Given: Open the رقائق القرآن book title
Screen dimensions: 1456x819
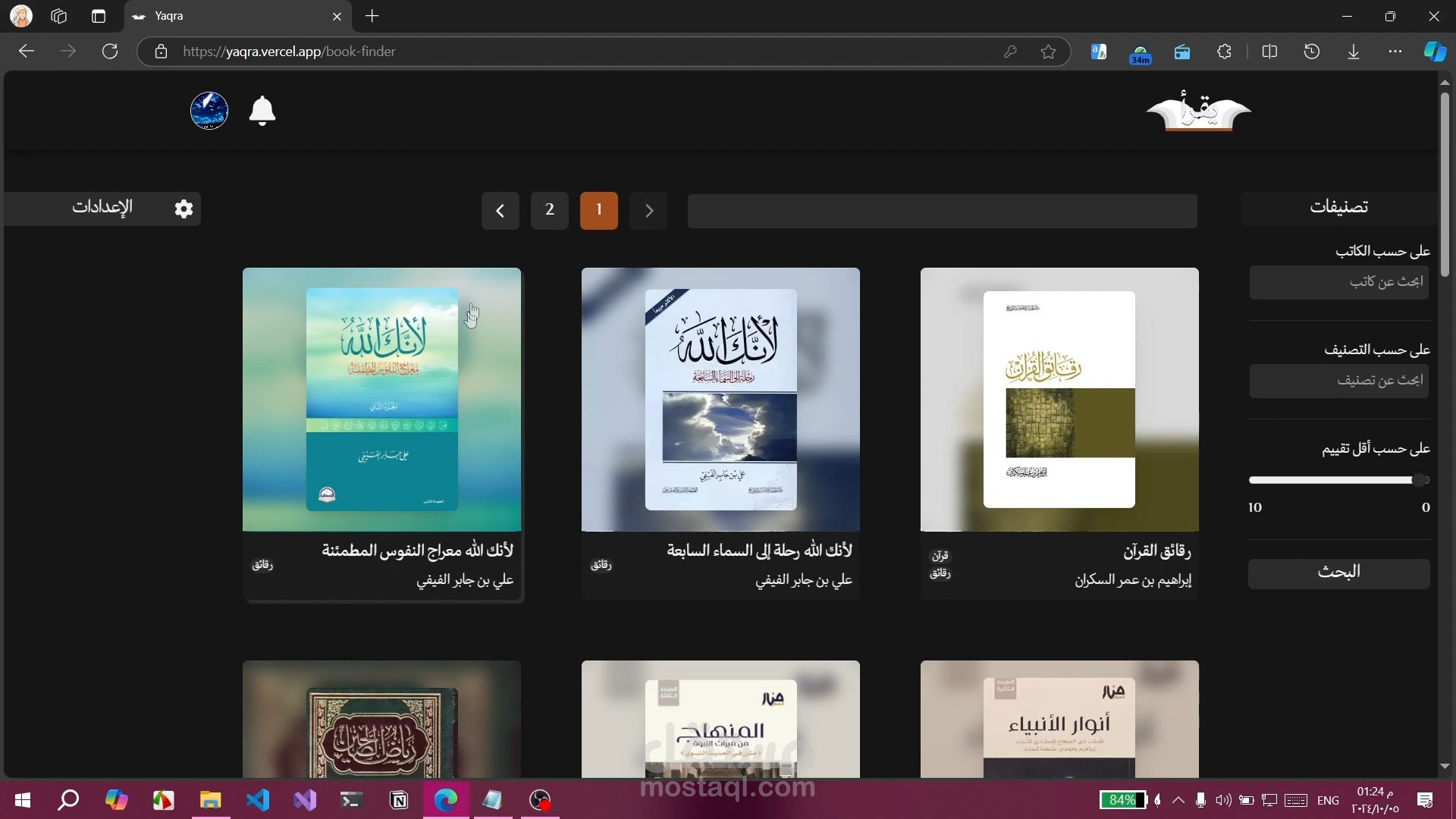Looking at the screenshot, I should click(1156, 551).
